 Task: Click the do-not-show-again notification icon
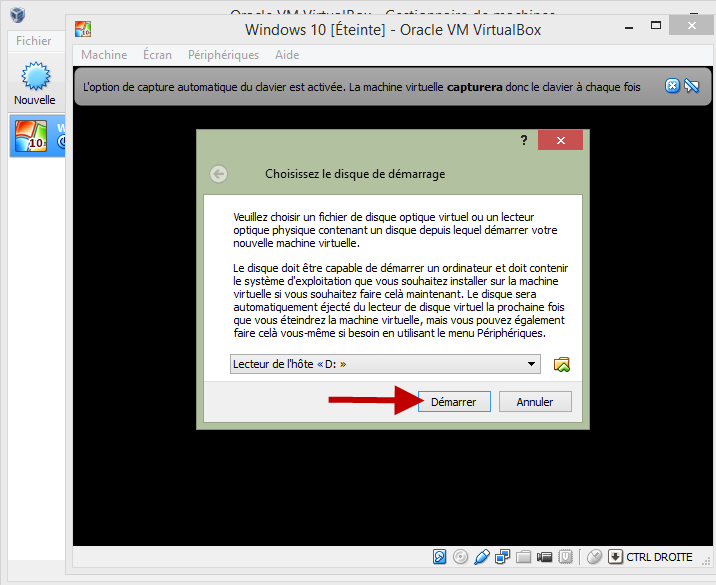point(692,86)
